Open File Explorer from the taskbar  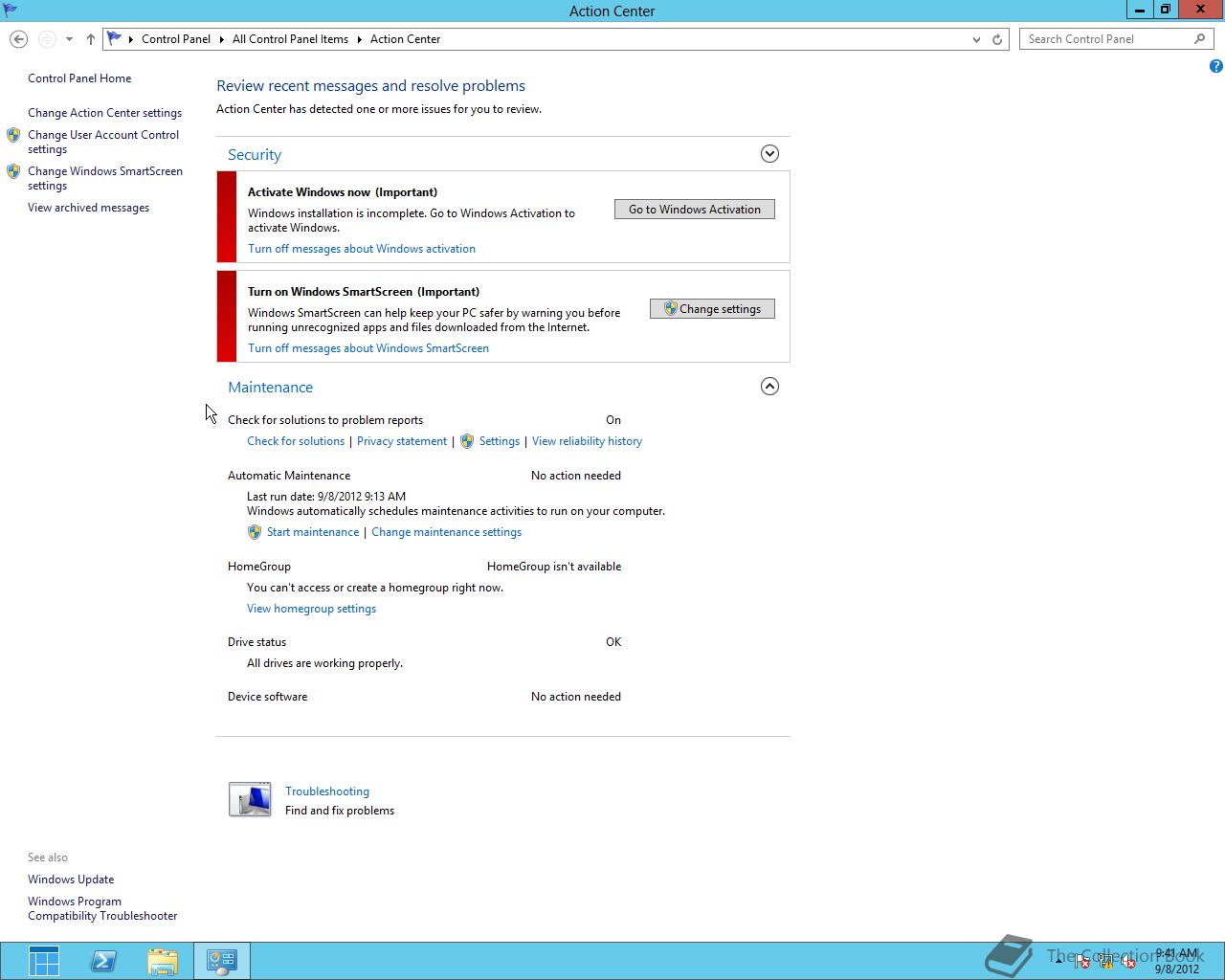[x=163, y=961]
